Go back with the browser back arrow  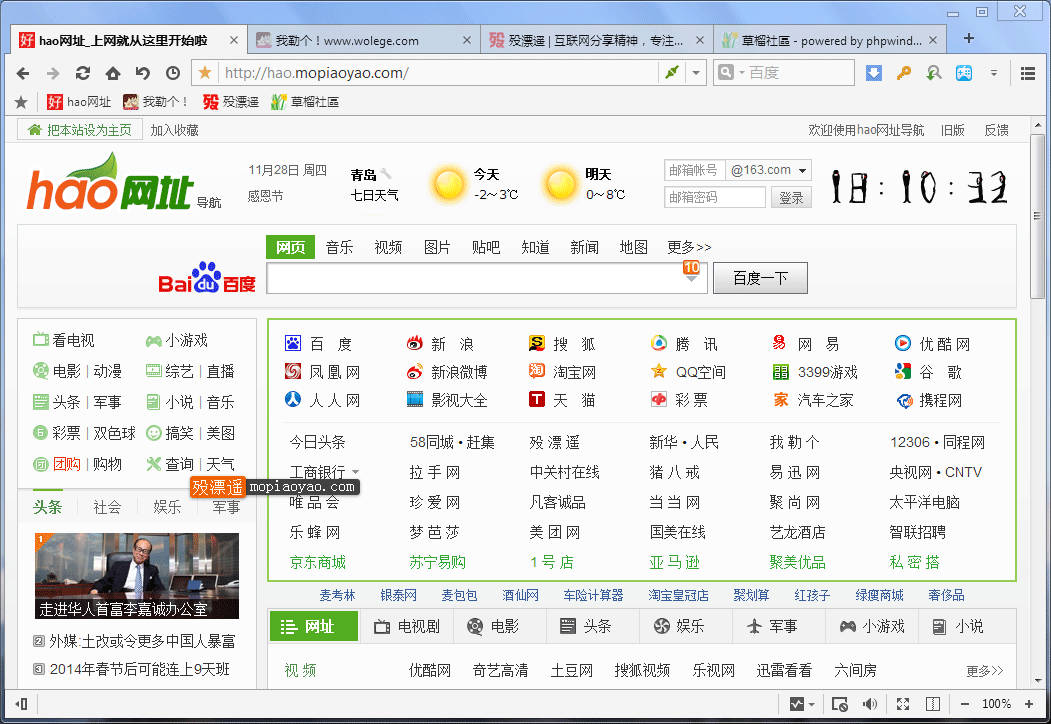23,73
